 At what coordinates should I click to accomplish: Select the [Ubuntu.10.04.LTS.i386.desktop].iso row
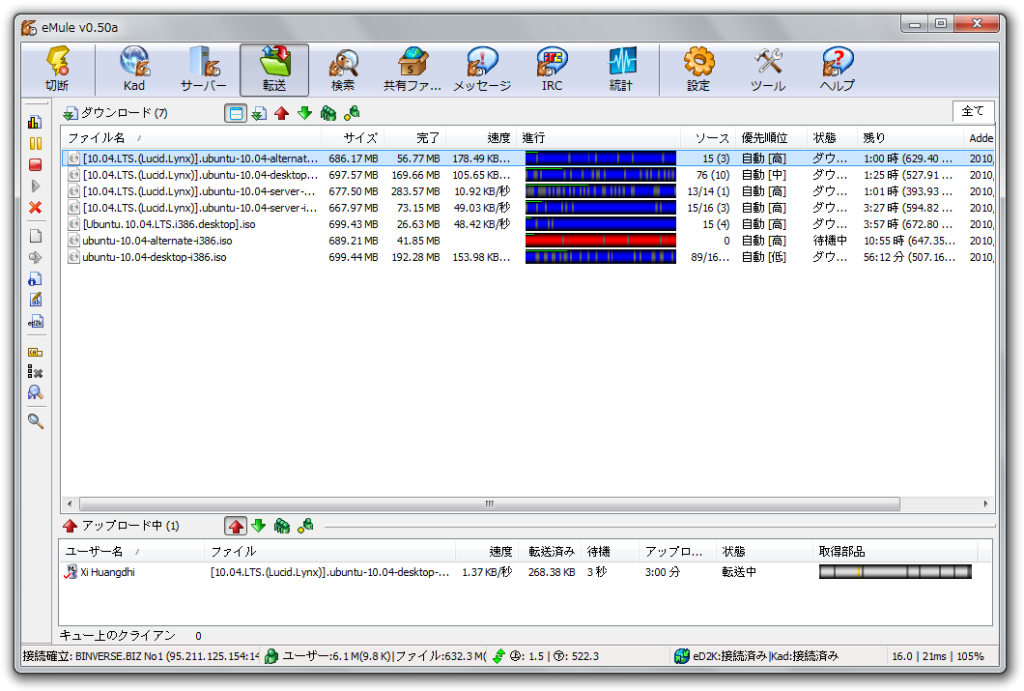click(528, 224)
